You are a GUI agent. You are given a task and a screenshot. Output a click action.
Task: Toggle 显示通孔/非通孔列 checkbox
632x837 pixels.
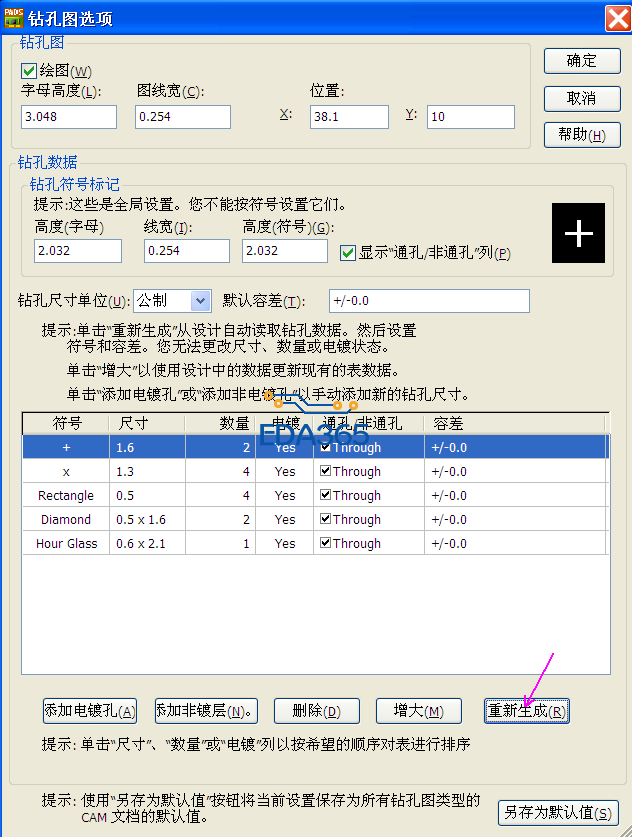[x=347, y=252]
